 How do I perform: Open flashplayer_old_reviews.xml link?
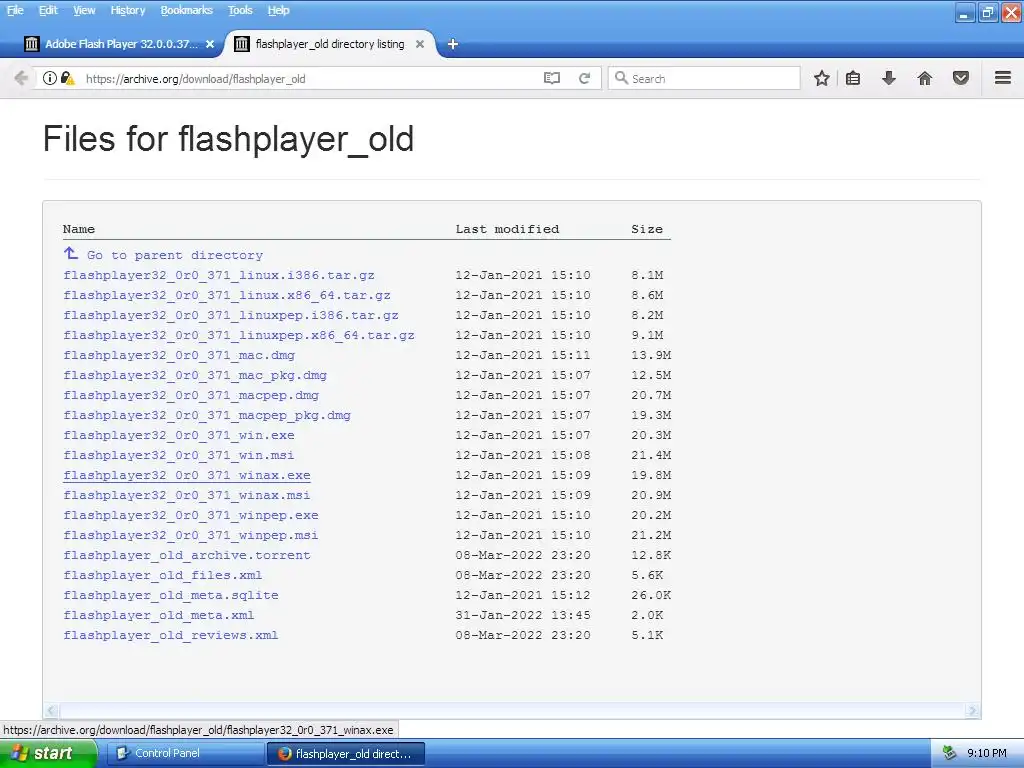point(170,635)
